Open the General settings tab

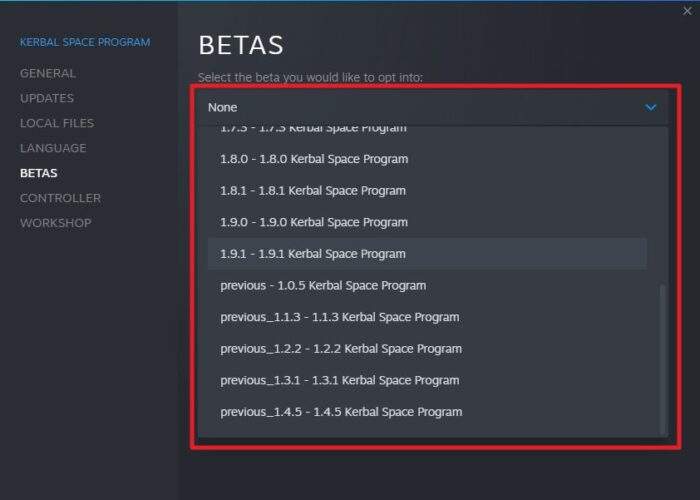point(48,73)
